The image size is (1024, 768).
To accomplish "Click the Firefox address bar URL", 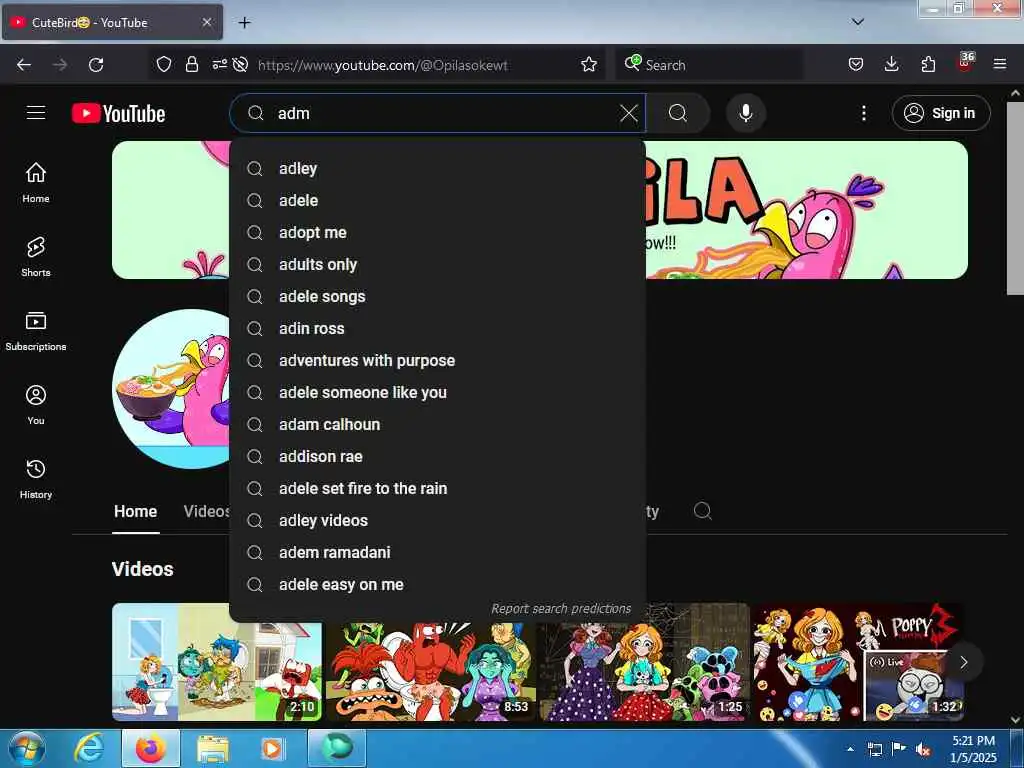I will [383, 65].
